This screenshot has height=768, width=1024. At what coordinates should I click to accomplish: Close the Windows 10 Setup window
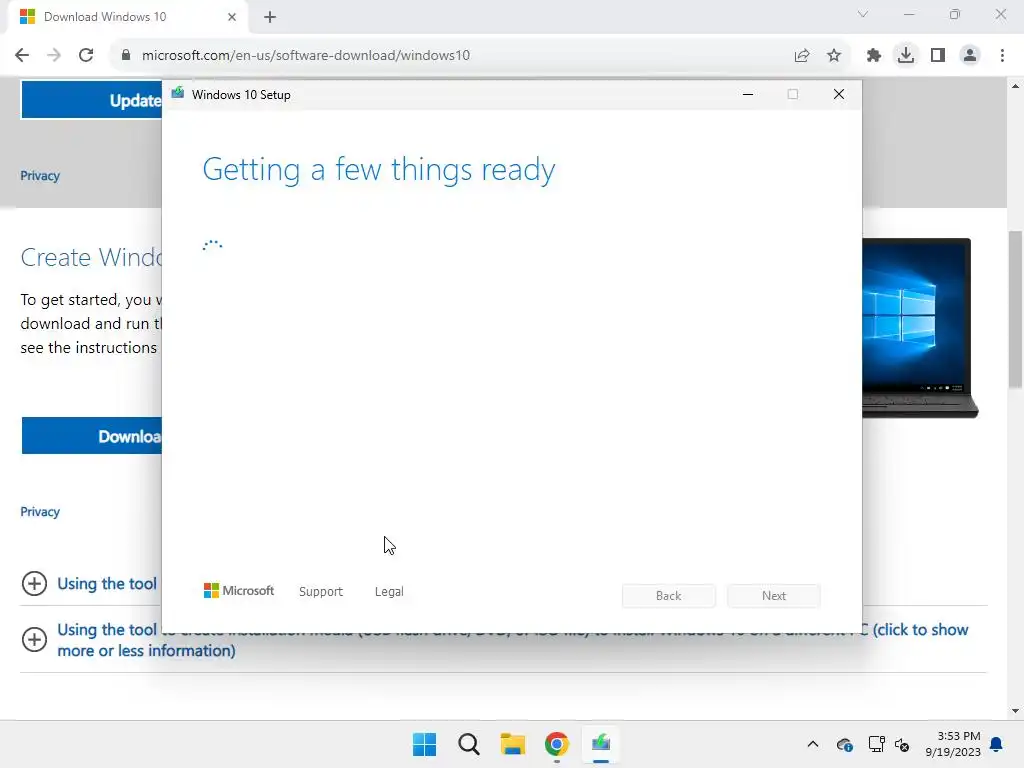(839, 95)
